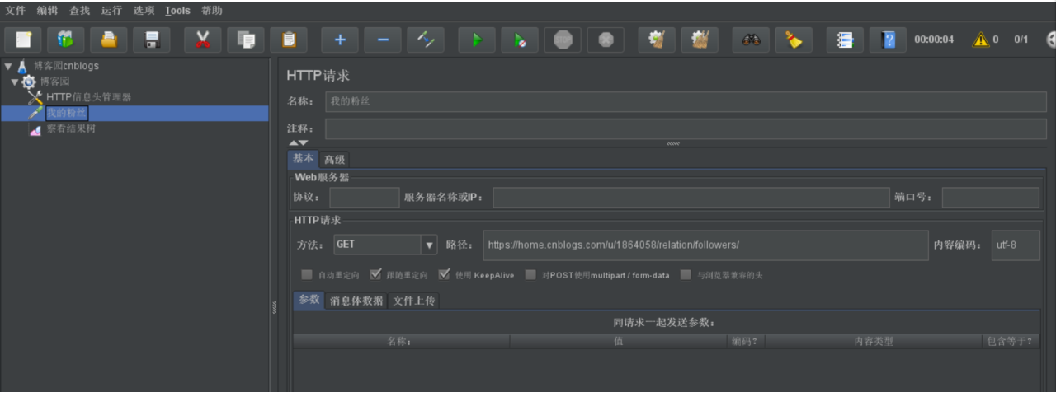
Task: Enable the 自动重定向 checkbox
Action: coord(307,275)
